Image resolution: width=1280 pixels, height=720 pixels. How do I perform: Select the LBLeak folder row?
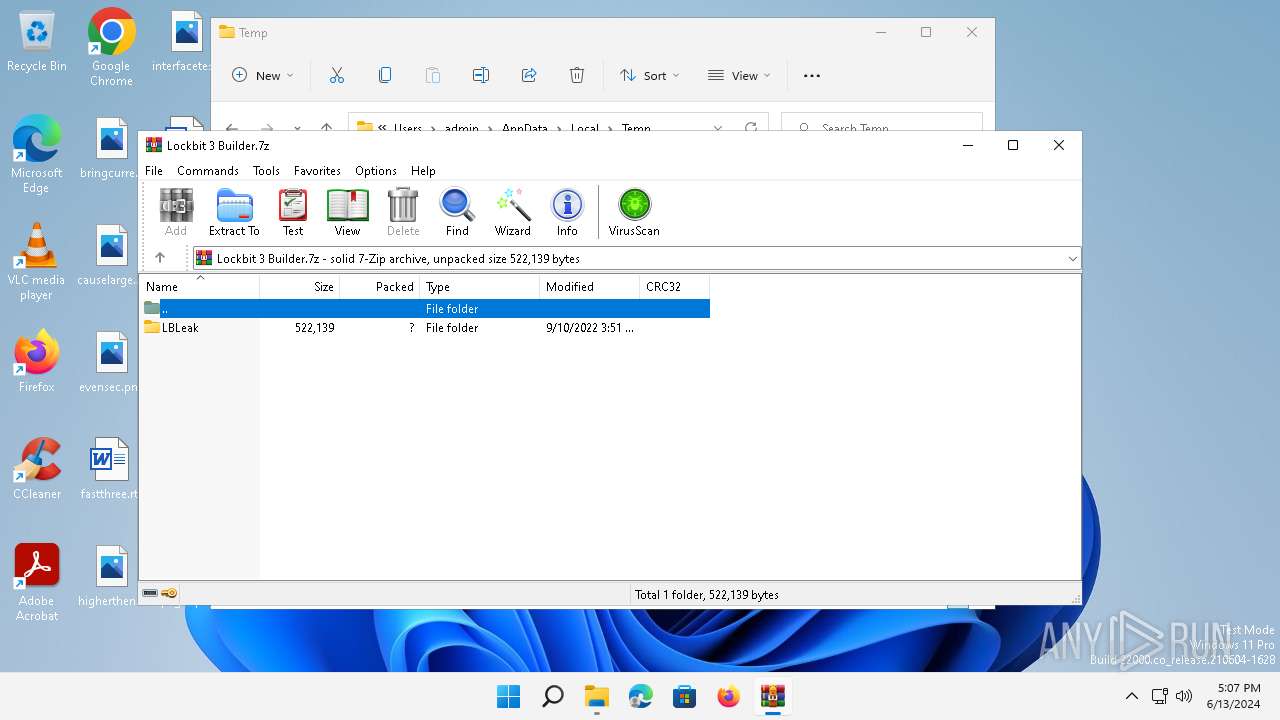[425, 328]
